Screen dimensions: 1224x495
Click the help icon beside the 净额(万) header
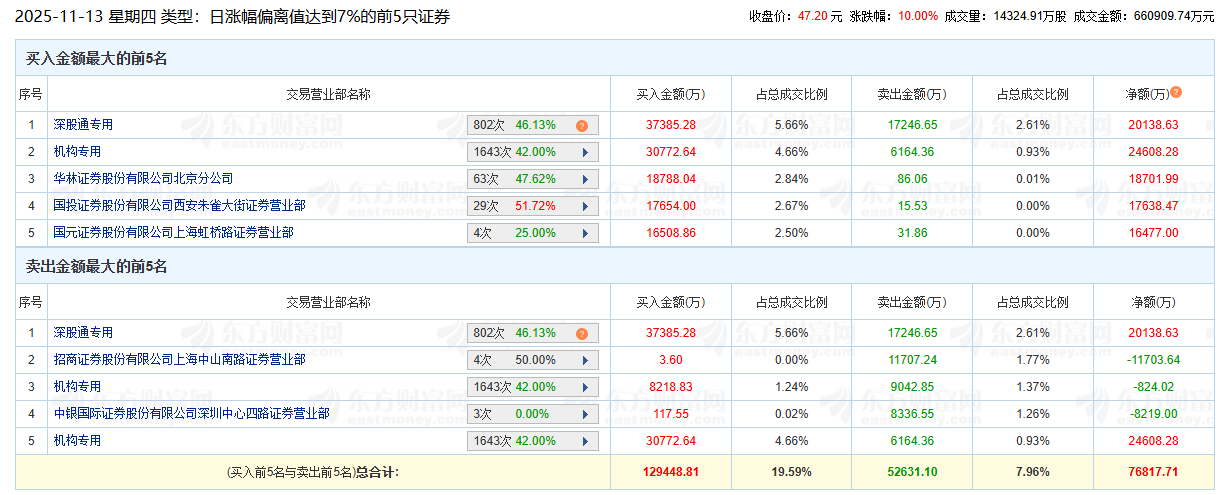tap(1176, 92)
